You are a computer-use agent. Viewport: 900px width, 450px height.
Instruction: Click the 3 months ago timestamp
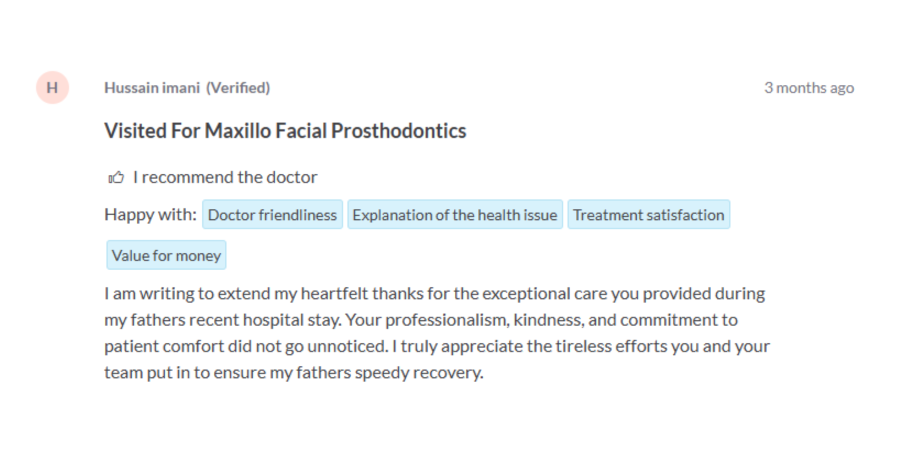pos(809,88)
